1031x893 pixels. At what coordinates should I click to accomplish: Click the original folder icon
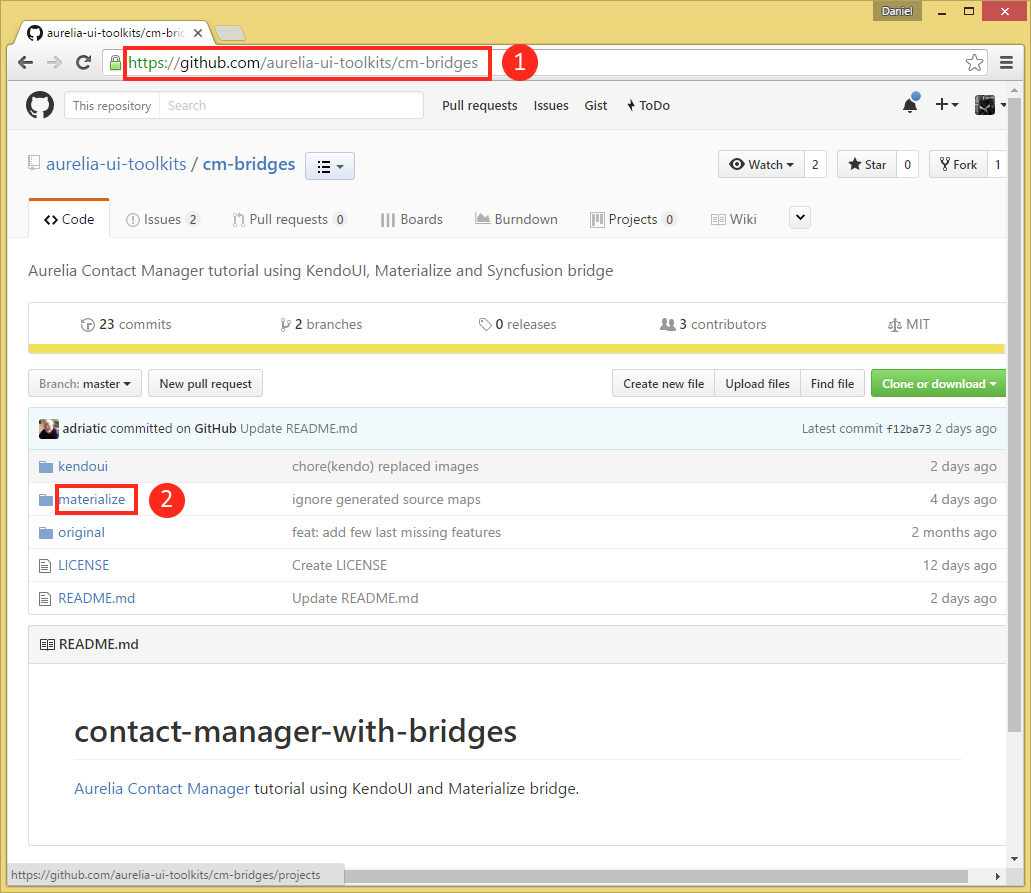46,533
